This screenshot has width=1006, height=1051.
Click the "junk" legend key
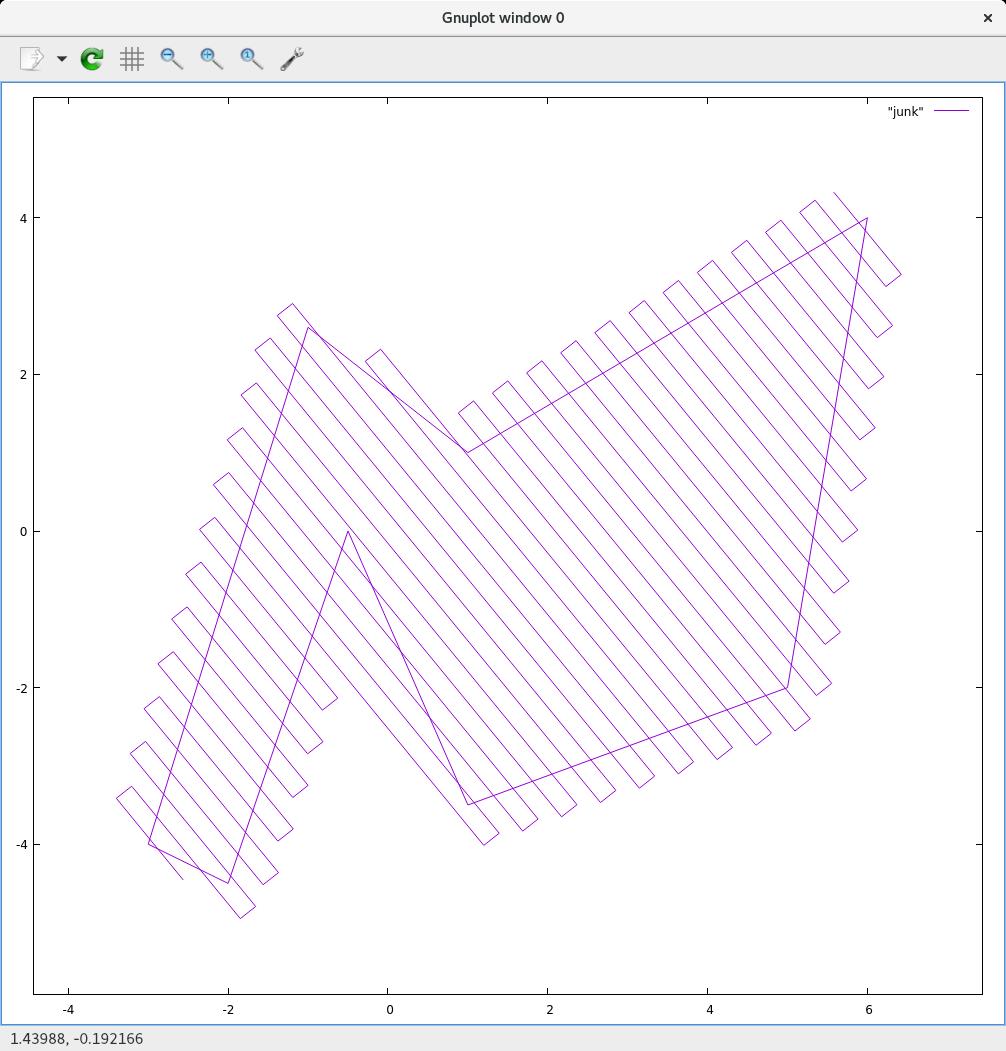pyautogui.click(x=905, y=111)
